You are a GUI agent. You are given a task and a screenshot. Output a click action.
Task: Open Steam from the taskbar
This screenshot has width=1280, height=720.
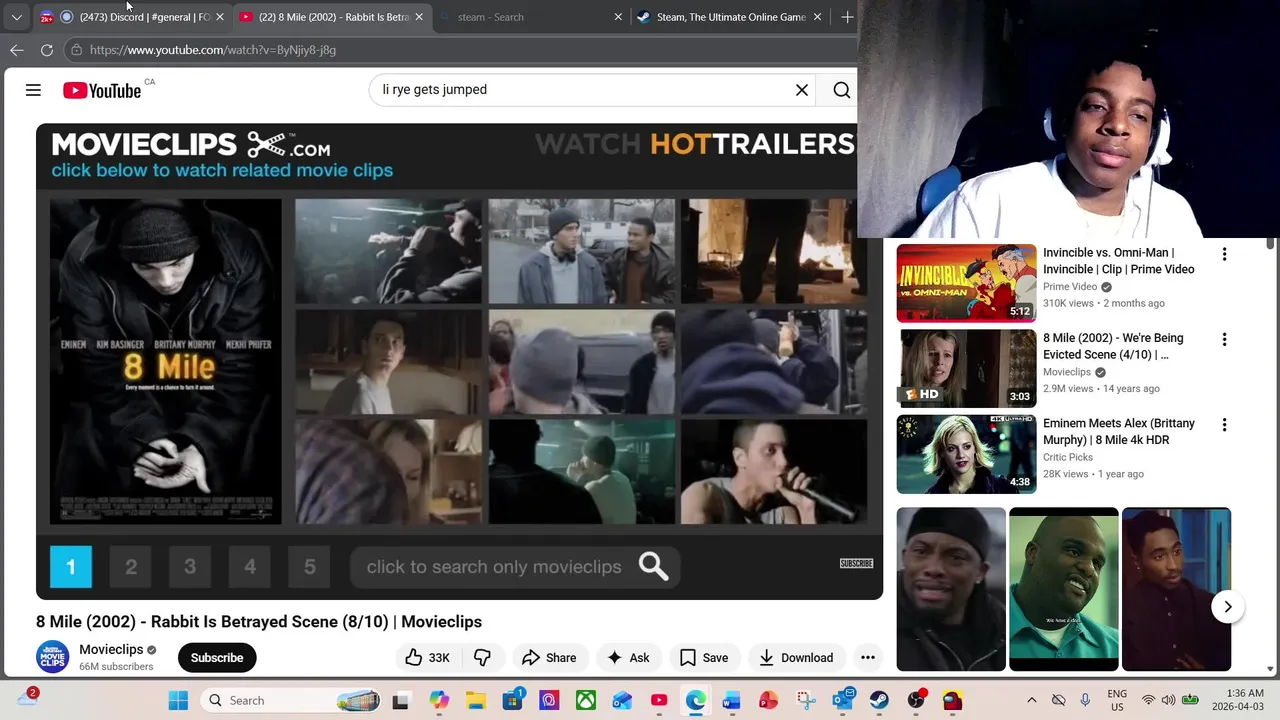[x=879, y=700]
